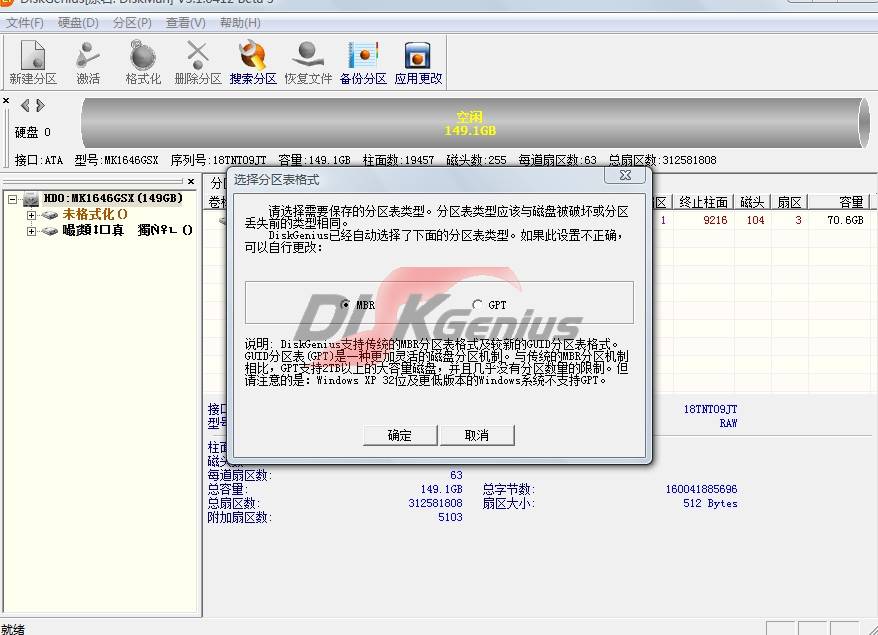
Task: Click the 扇区大小 label in the details pane
Action: [x=508, y=503]
